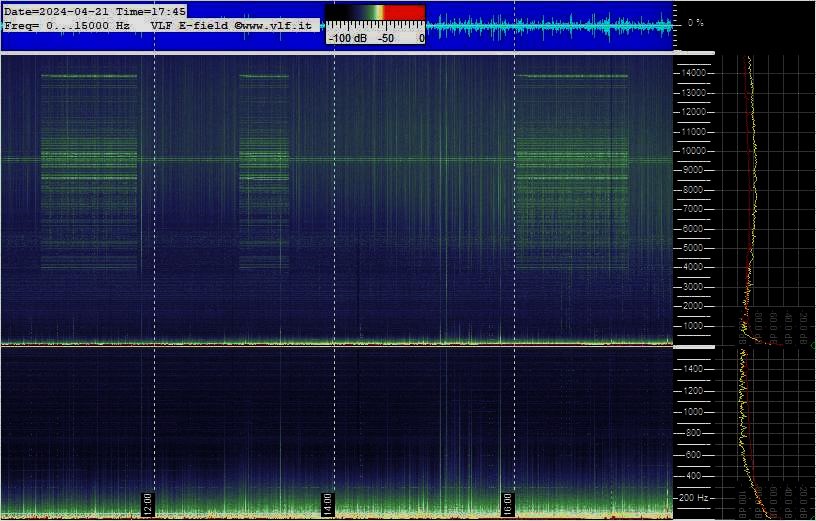Screen dimensions: 816x521
Task: Click the 14:00 time marker label
Action: point(327,505)
